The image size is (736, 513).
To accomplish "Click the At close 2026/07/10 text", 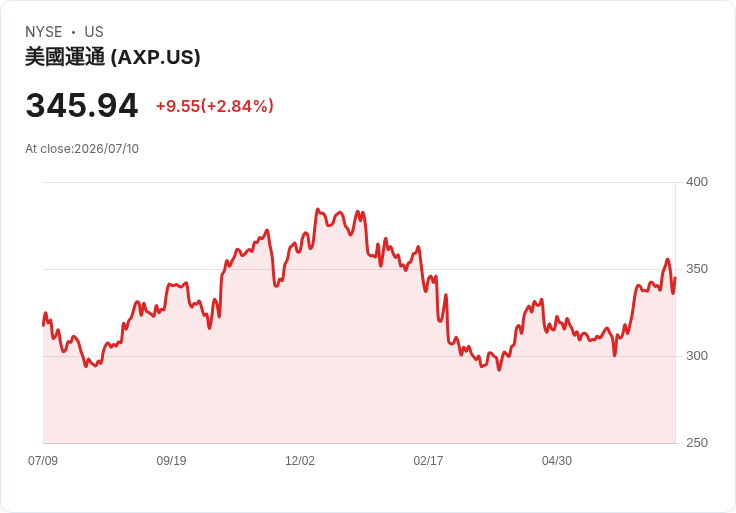I will point(82,149).
